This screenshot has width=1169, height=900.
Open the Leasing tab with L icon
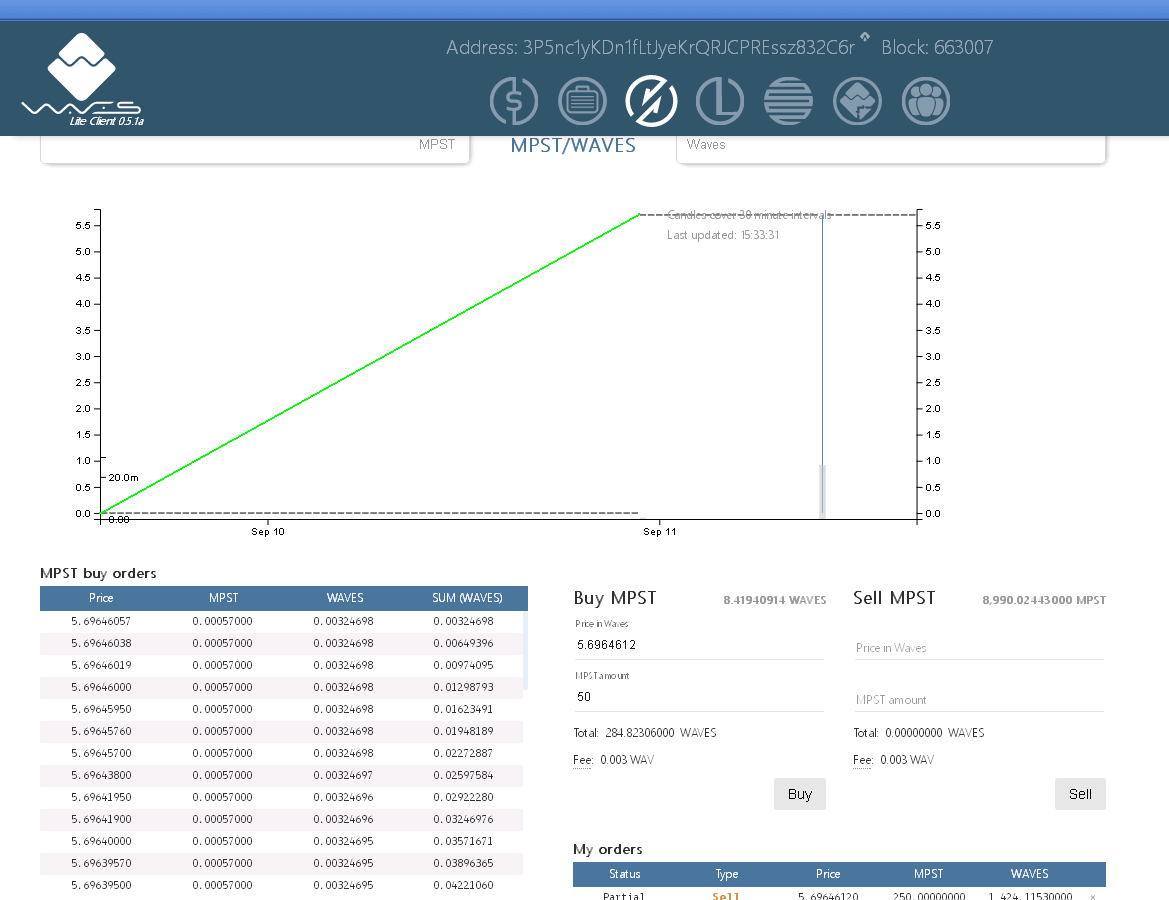click(719, 101)
